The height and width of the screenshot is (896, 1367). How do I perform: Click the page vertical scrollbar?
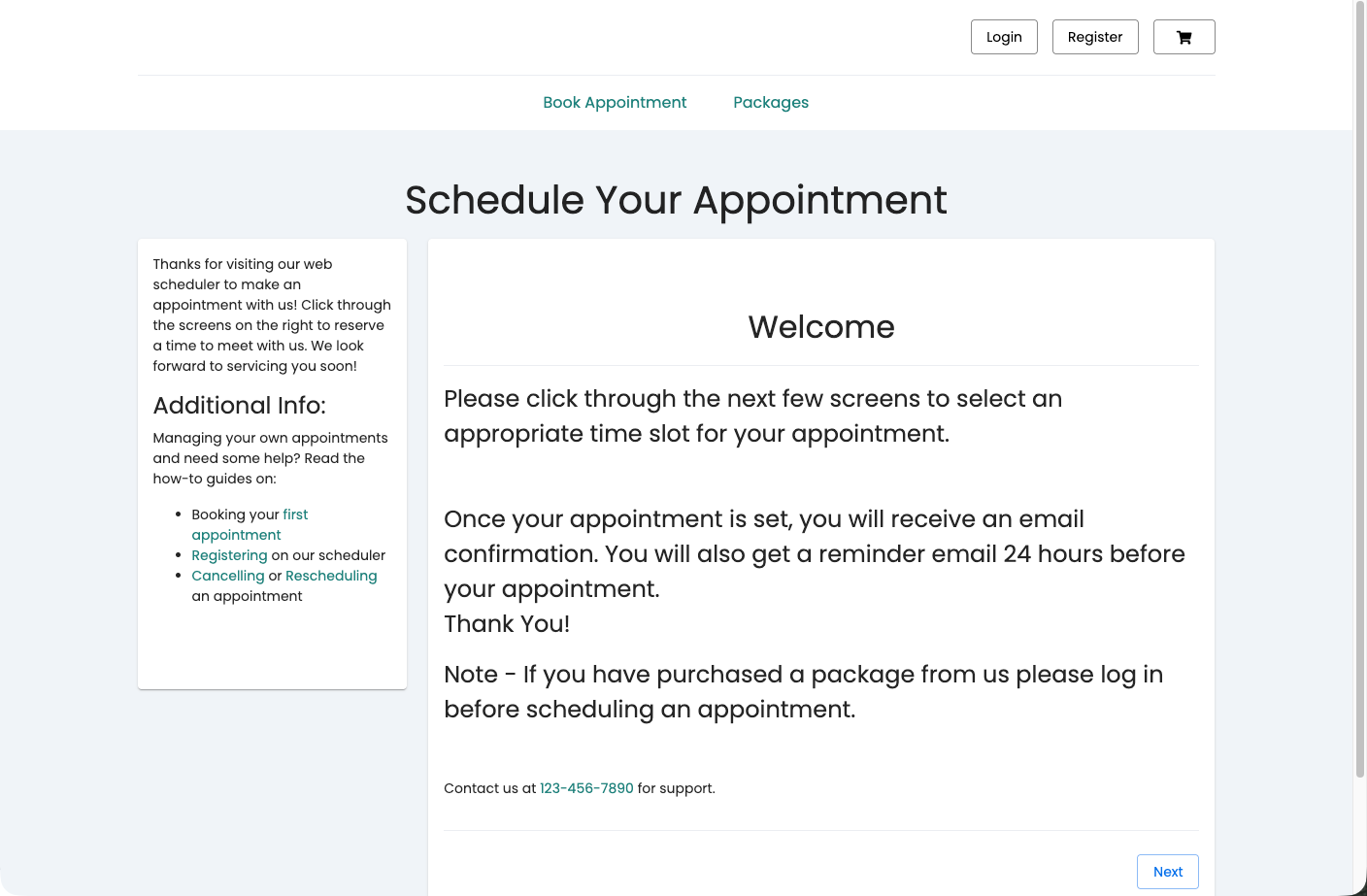click(x=1360, y=388)
